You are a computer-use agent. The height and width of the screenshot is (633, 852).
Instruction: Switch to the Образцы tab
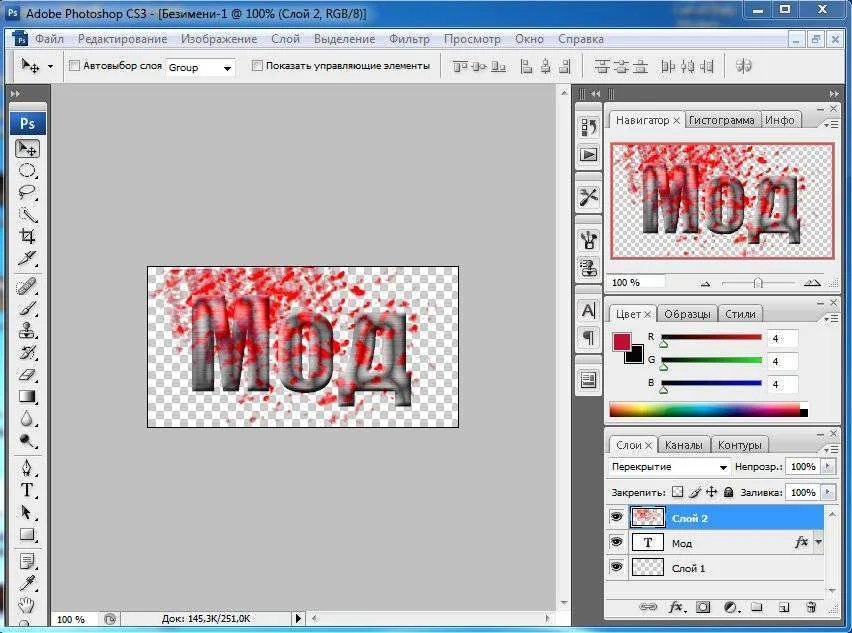tap(687, 314)
